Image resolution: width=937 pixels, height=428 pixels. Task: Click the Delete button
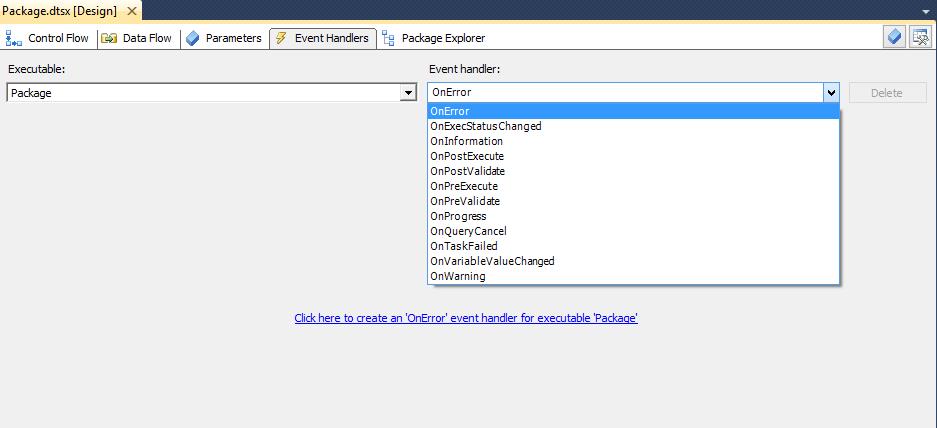(x=886, y=93)
